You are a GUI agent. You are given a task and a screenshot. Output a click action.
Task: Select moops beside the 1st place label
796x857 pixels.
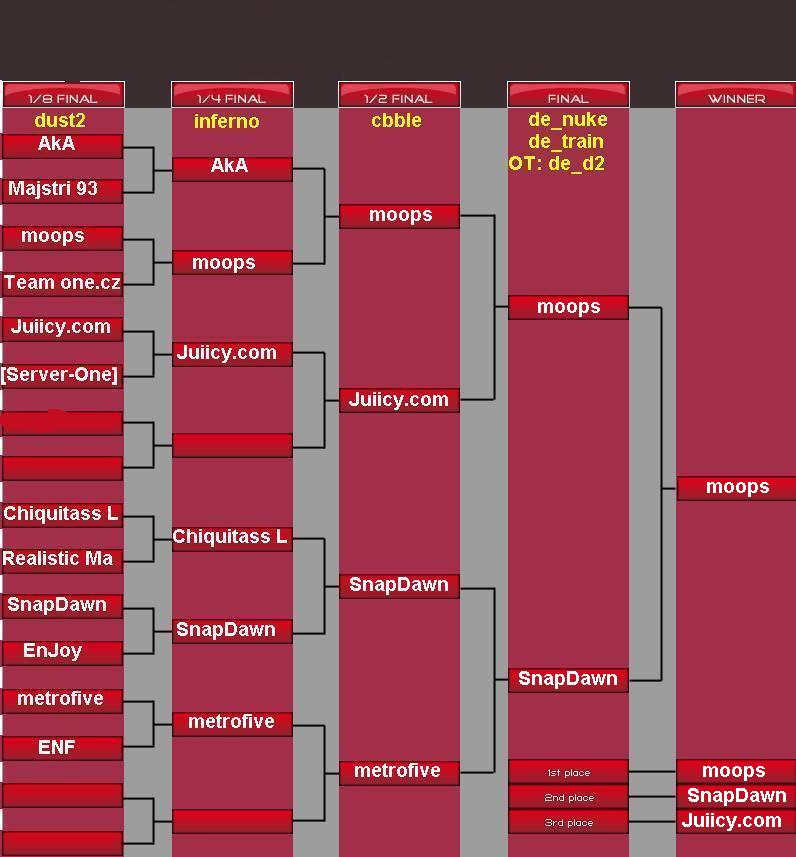point(736,771)
